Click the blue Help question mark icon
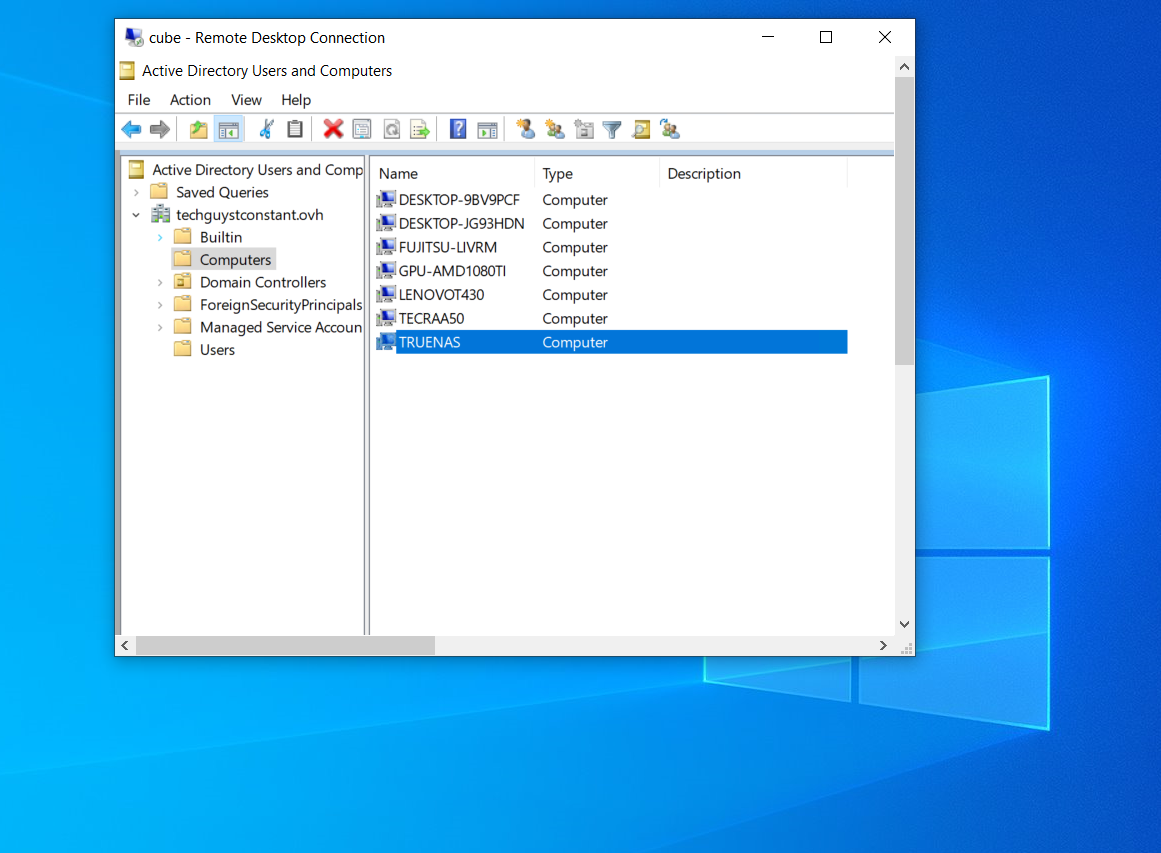1161x853 pixels. pyautogui.click(x=458, y=129)
